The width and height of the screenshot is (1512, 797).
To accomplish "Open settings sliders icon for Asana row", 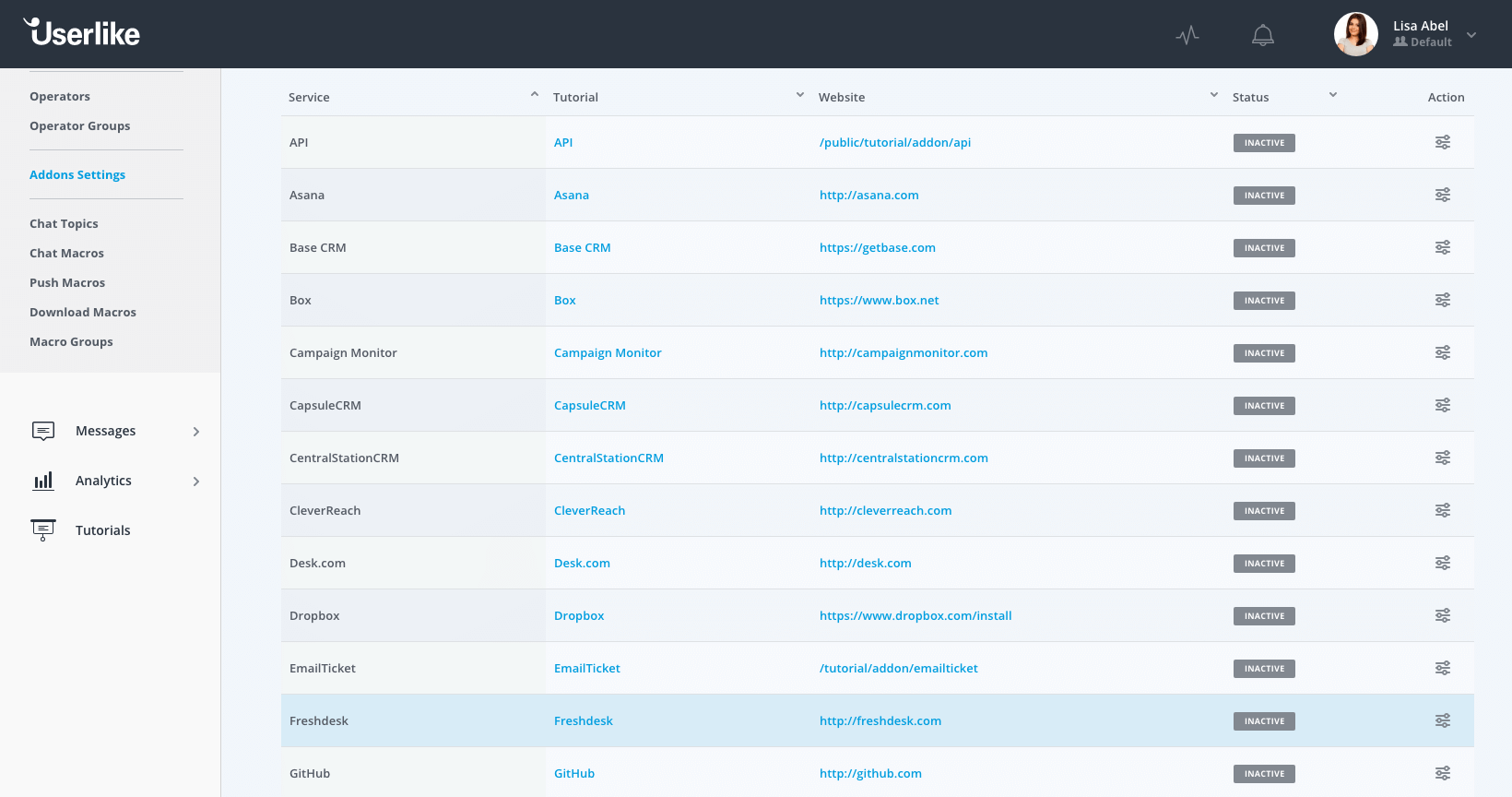I will pos(1442,195).
